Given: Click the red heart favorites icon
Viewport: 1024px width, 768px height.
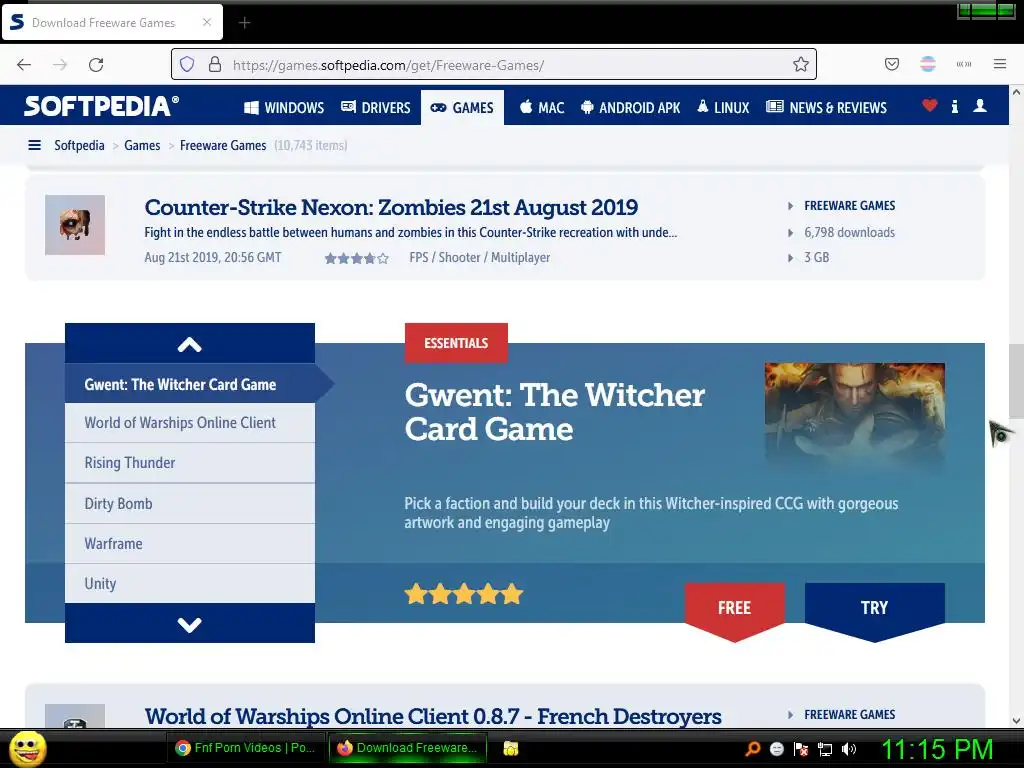Looking at the screenshot, I should click(x=929, y=105).
